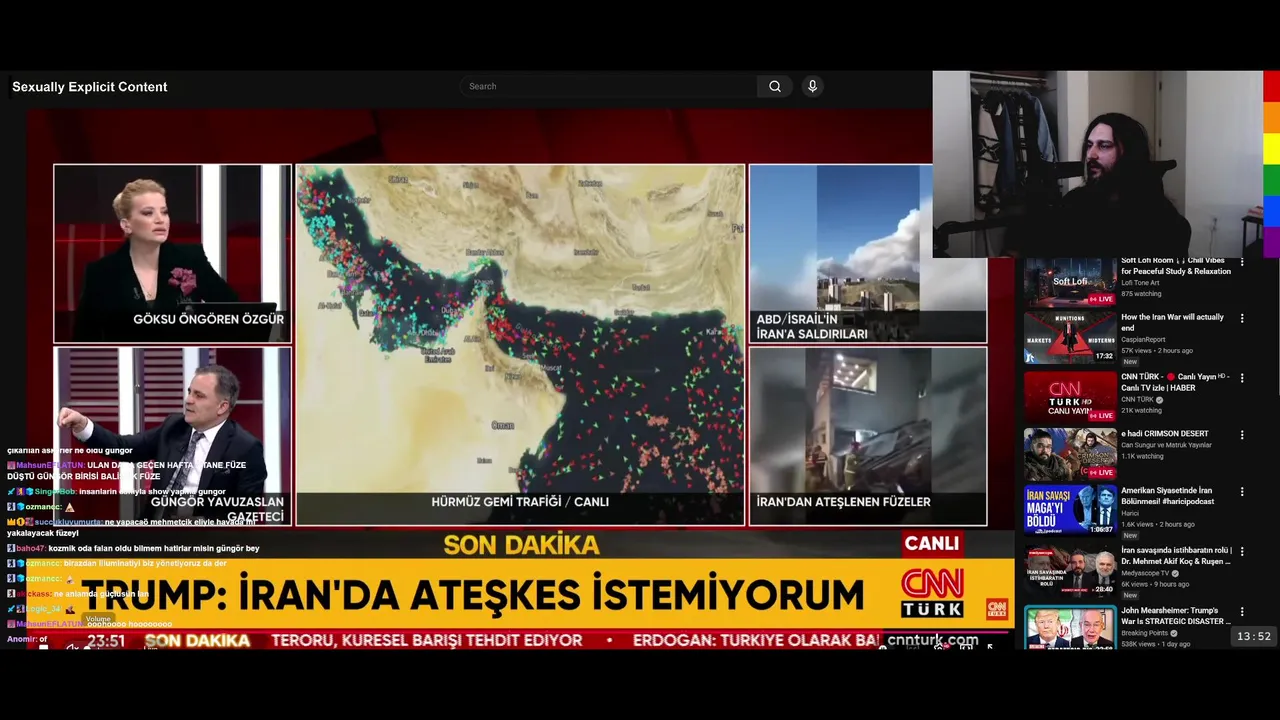Visit the Can Sungur ve Matruk Yayınlar channel
This screenshot has height=720, width=1280.
click(1166, 445)
